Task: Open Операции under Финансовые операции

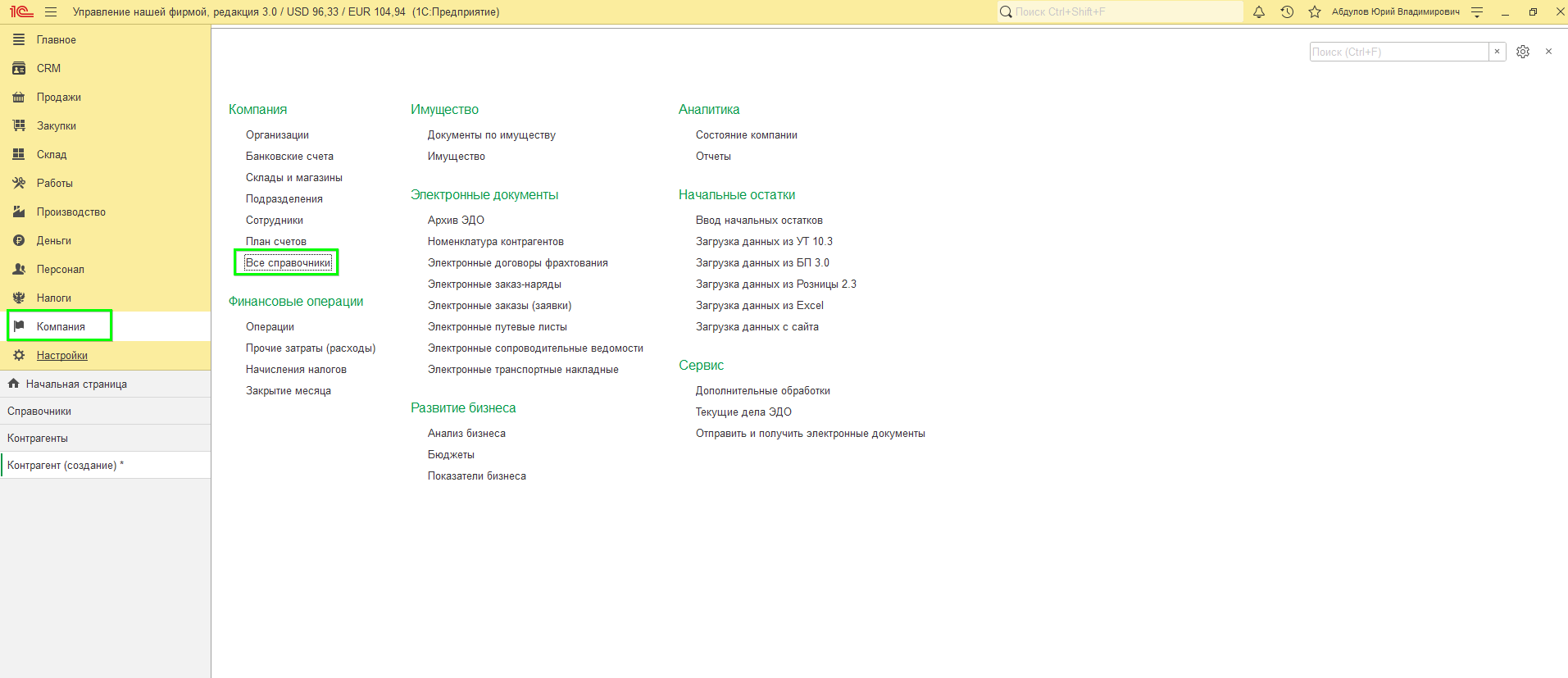Action: pyautogui.click(x=270, y=326)
